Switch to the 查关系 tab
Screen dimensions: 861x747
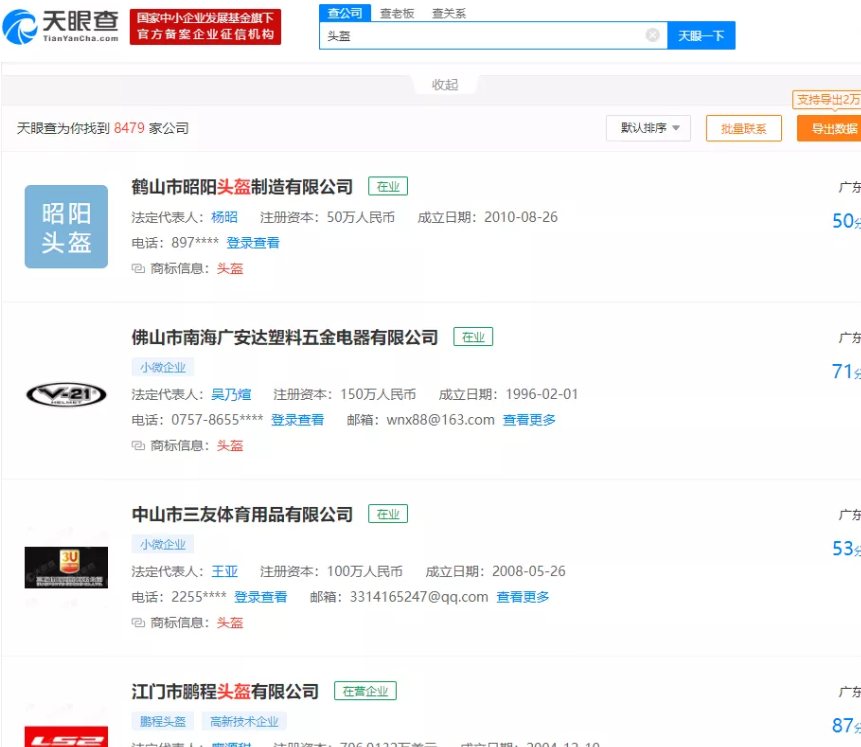[x=449, y=13]
